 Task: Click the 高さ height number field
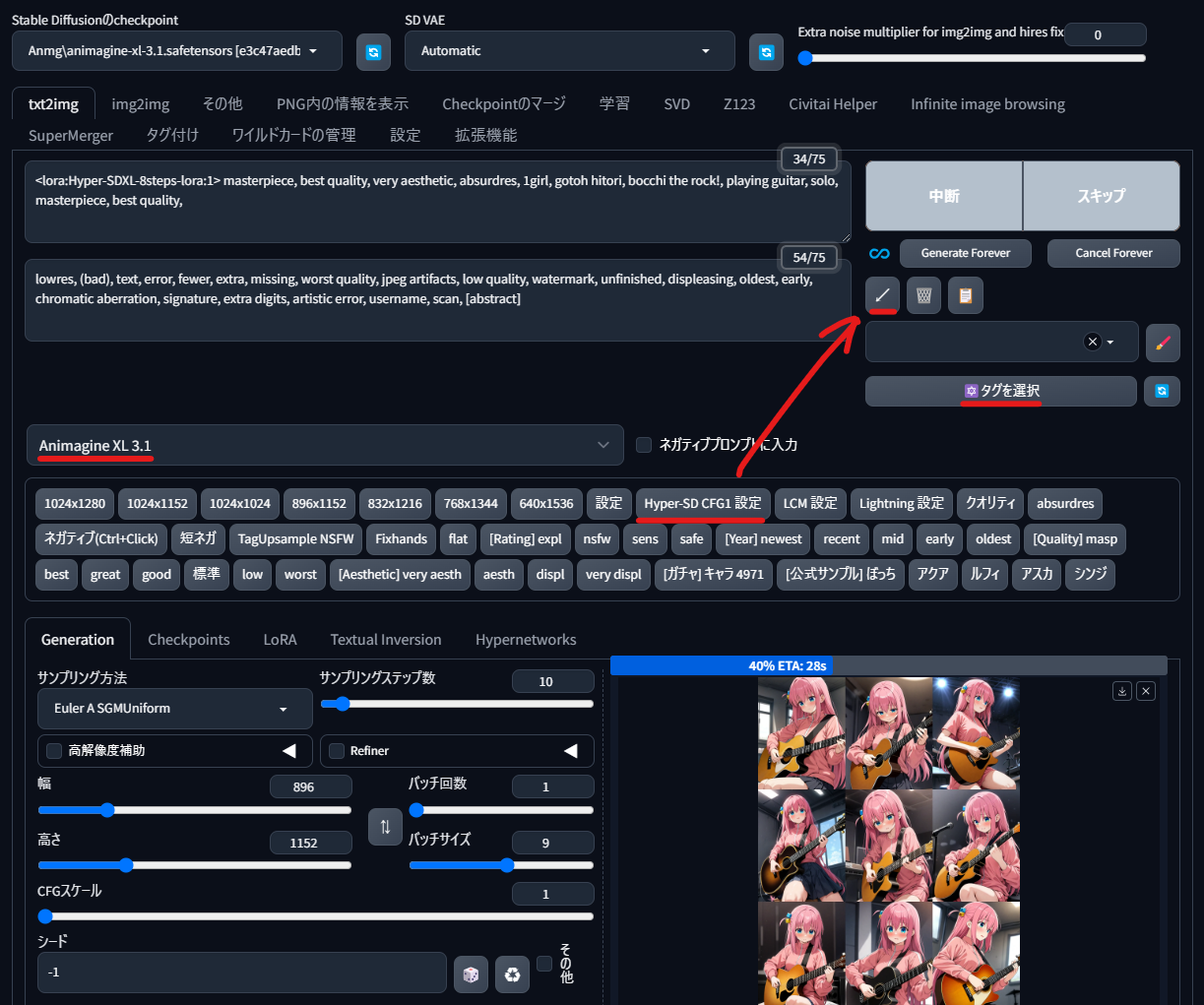[310, 844]
